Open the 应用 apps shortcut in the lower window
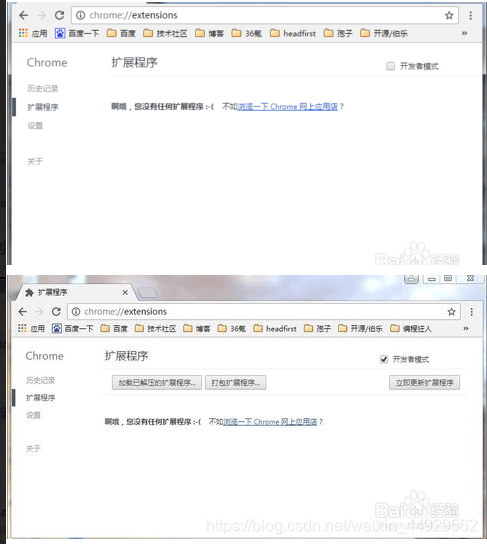487x544 pixels. [31, 328]
